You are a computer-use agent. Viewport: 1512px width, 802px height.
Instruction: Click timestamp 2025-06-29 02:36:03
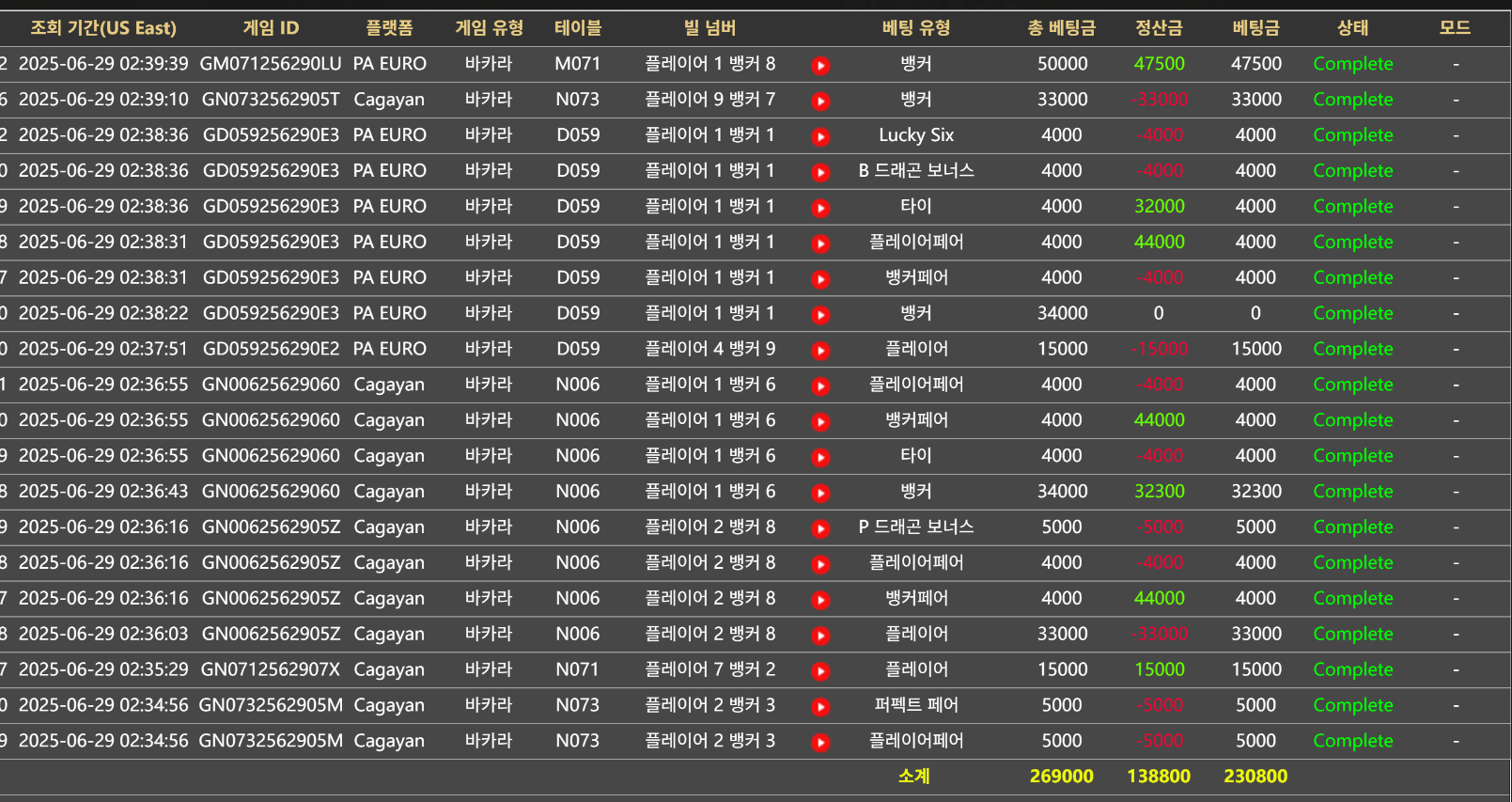click(x=103, y=634)
